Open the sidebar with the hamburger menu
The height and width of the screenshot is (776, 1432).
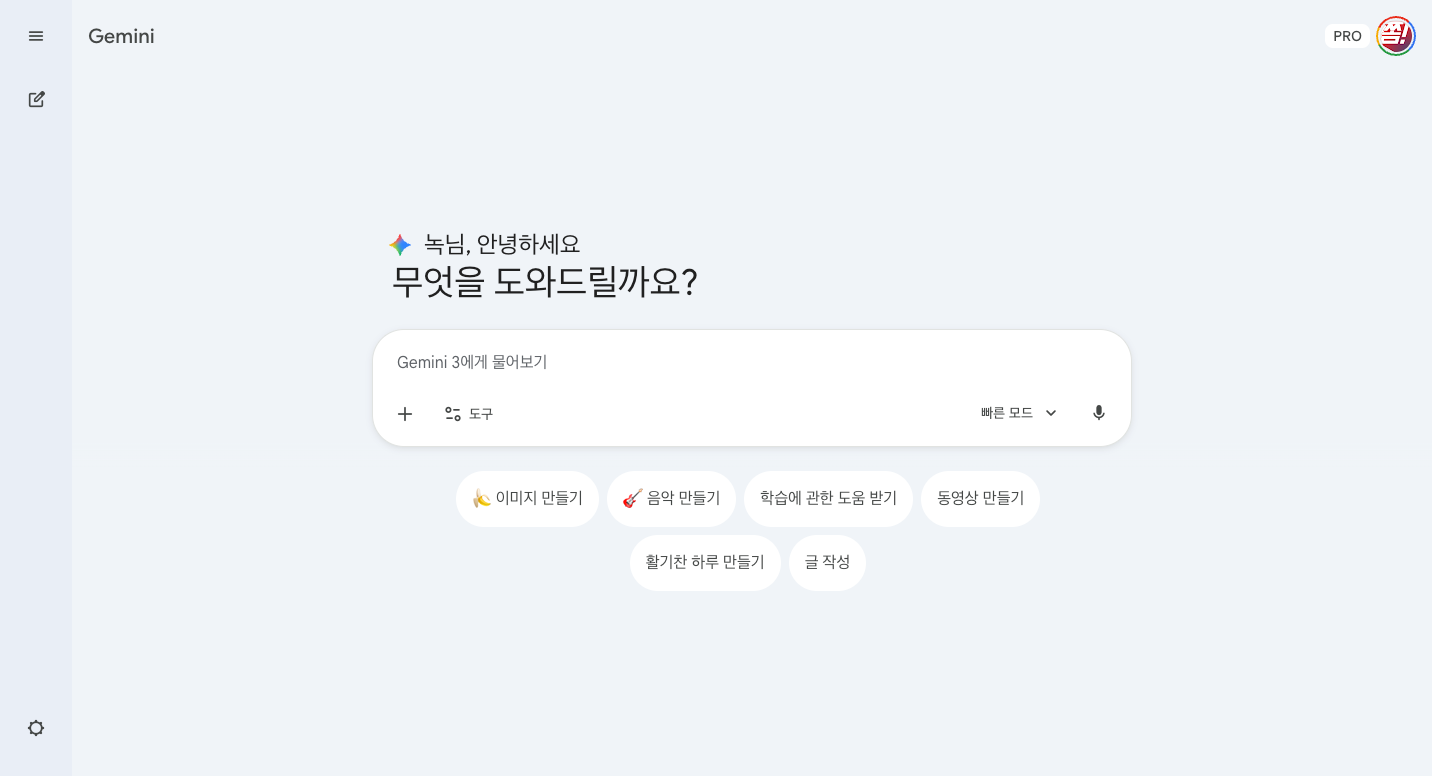pyautogui.click(x=36, y=36)
